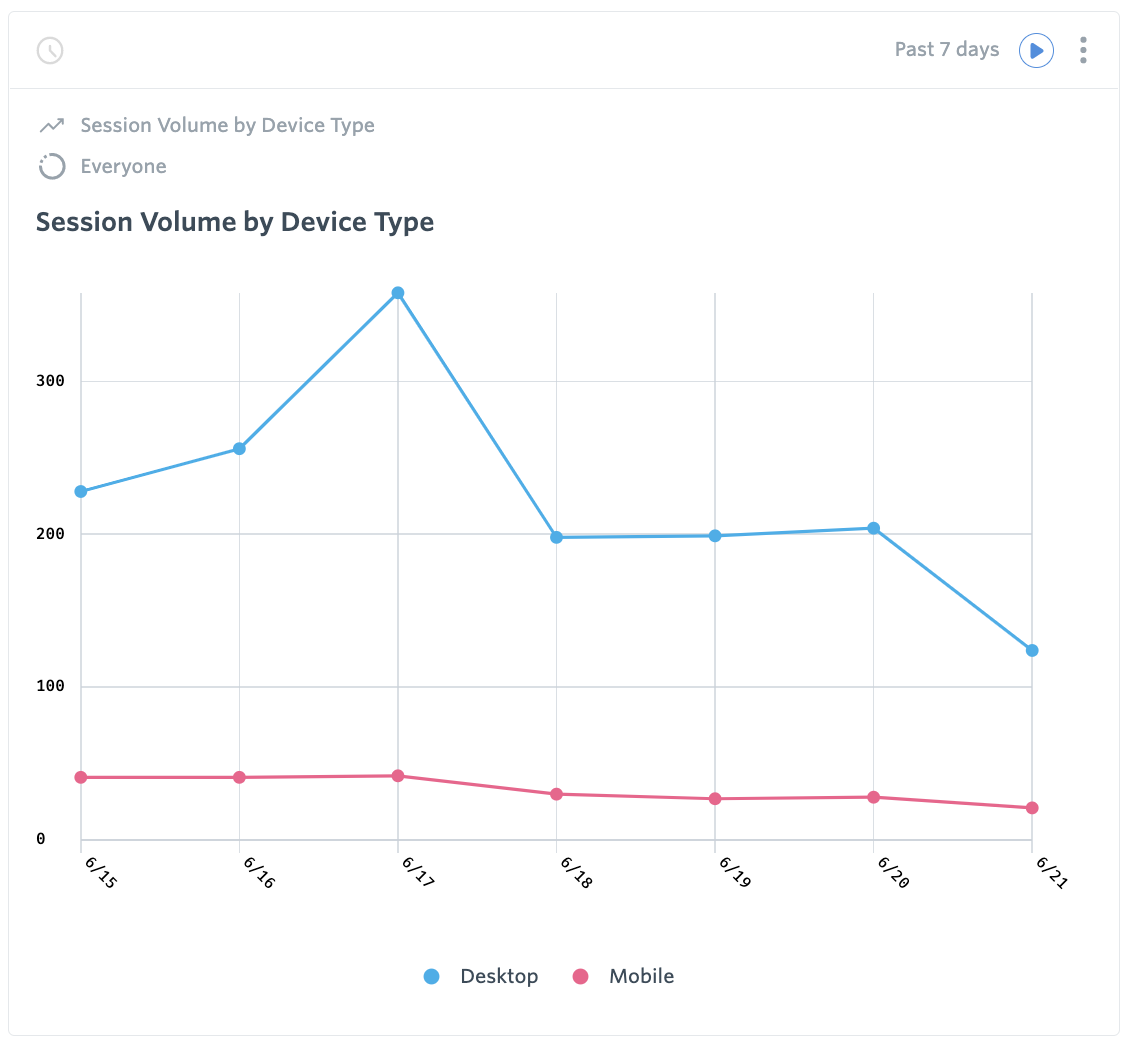Click the Desktop legend color dot
Image resolution: width=1132 pixels, height=1050 pixels.
(430, 976)
